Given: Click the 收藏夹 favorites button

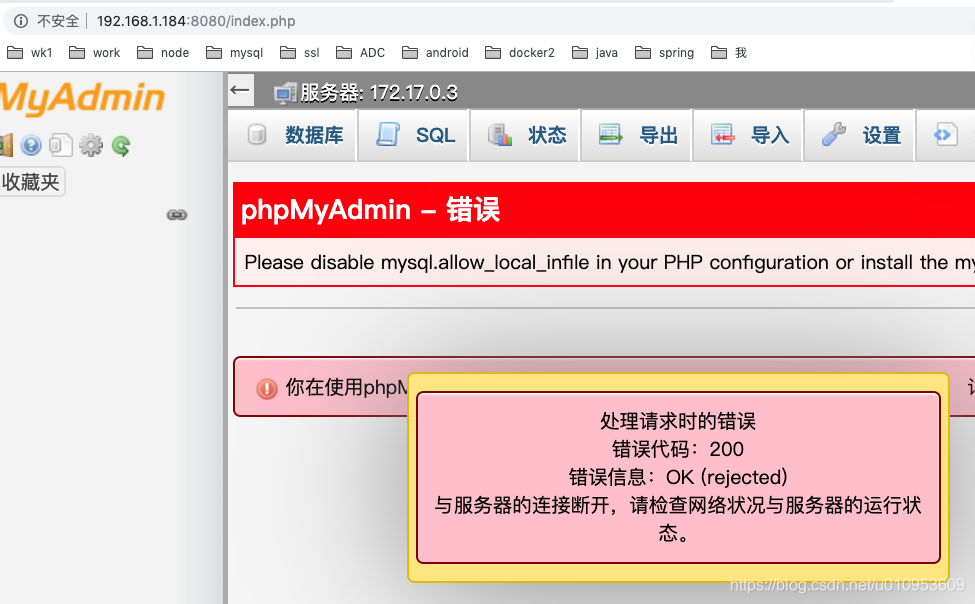Looking at the screenshot, I should coord(30,182).
